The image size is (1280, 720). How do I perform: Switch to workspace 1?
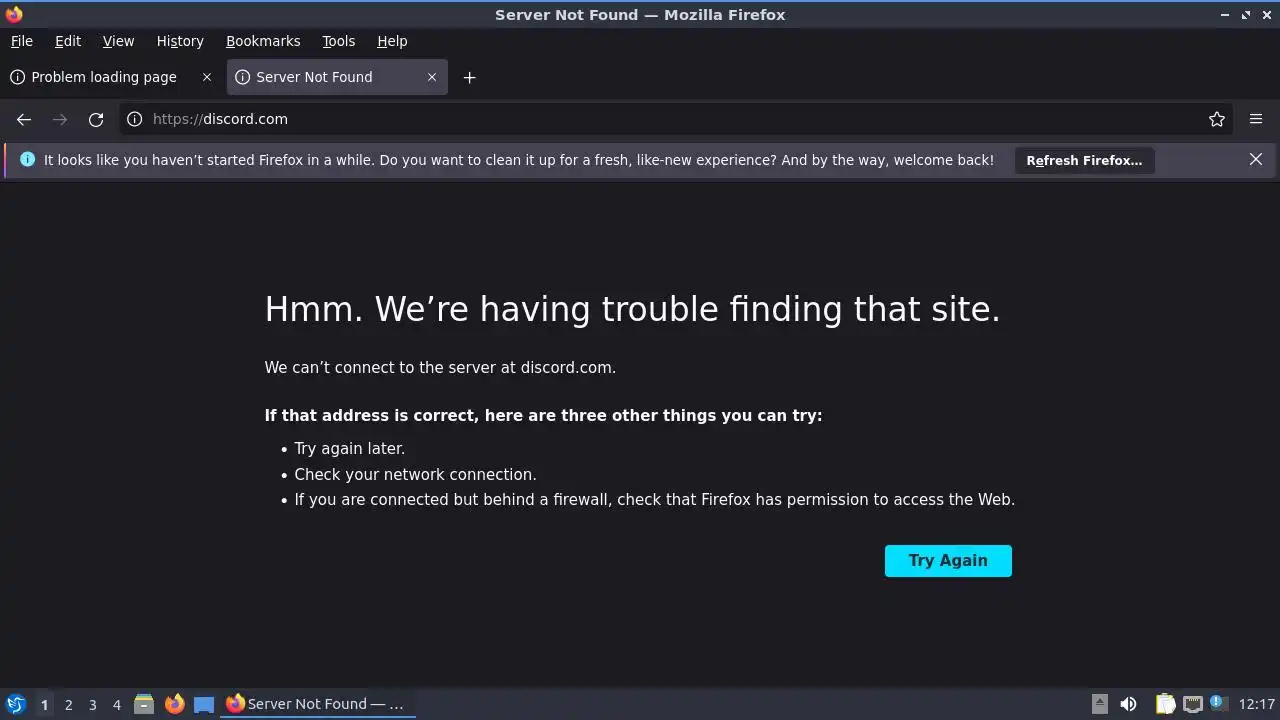click(44, 704)
